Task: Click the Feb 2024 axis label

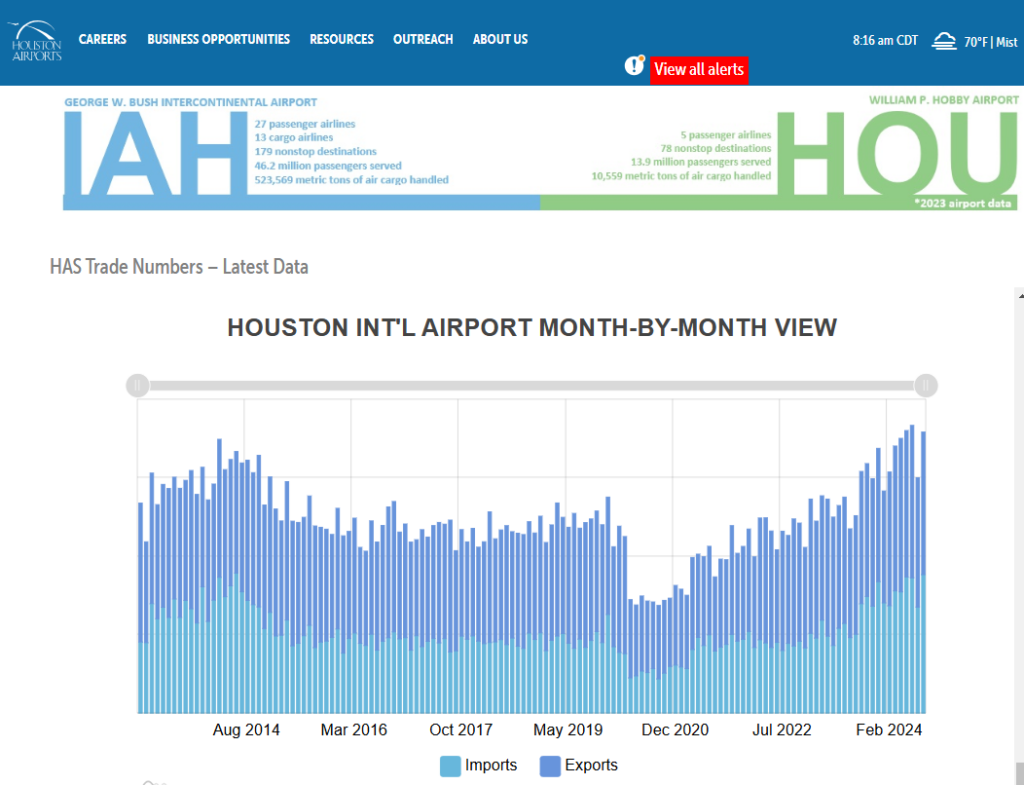Action: coord(889,729)
